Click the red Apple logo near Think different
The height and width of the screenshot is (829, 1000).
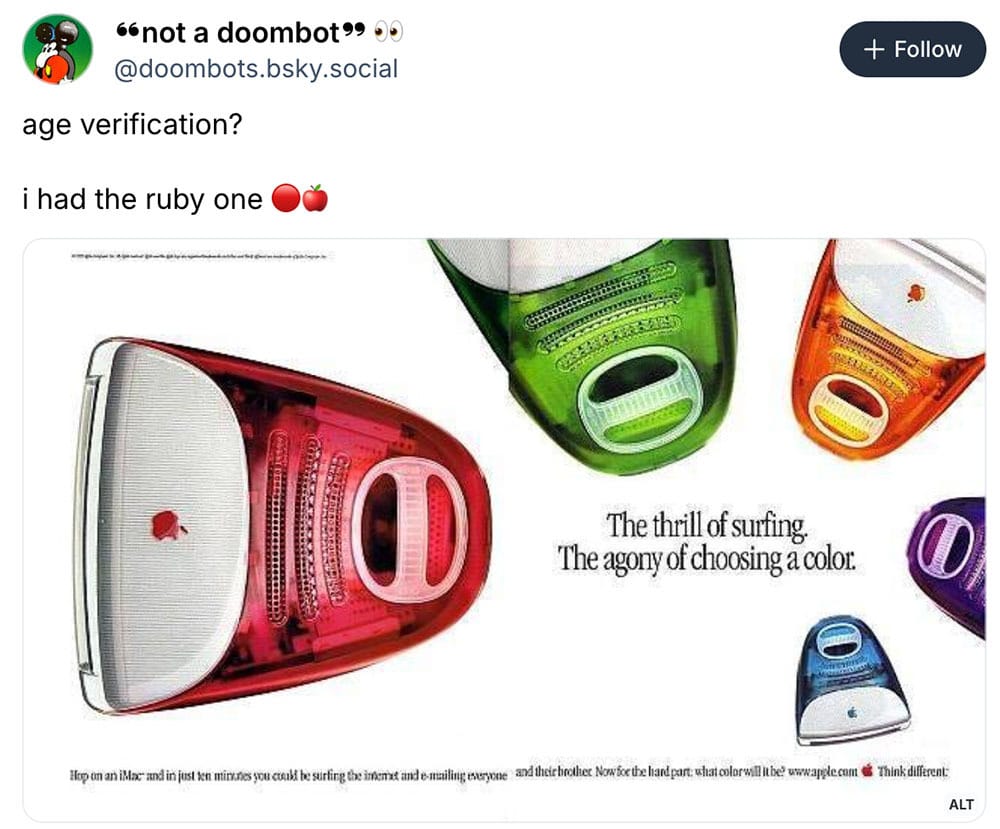(x=867, y=770)
